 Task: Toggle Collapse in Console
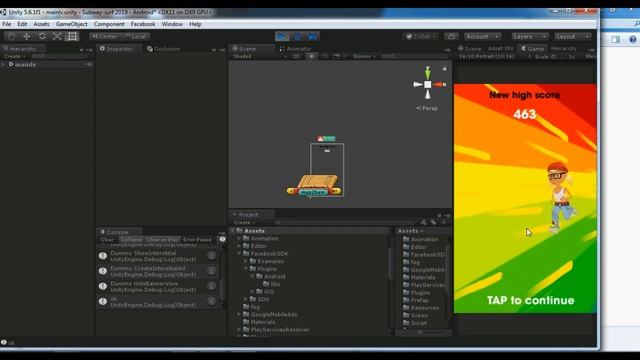(x=131, y=240)
